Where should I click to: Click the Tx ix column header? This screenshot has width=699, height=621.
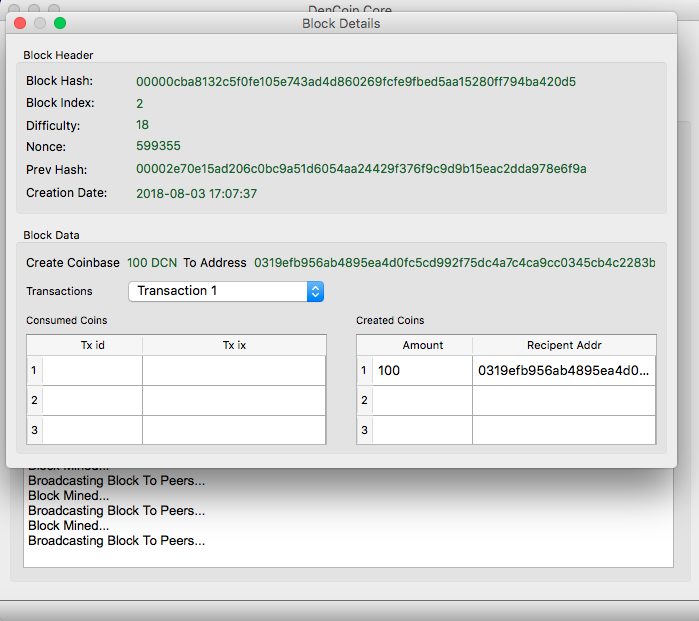point(234,345)
